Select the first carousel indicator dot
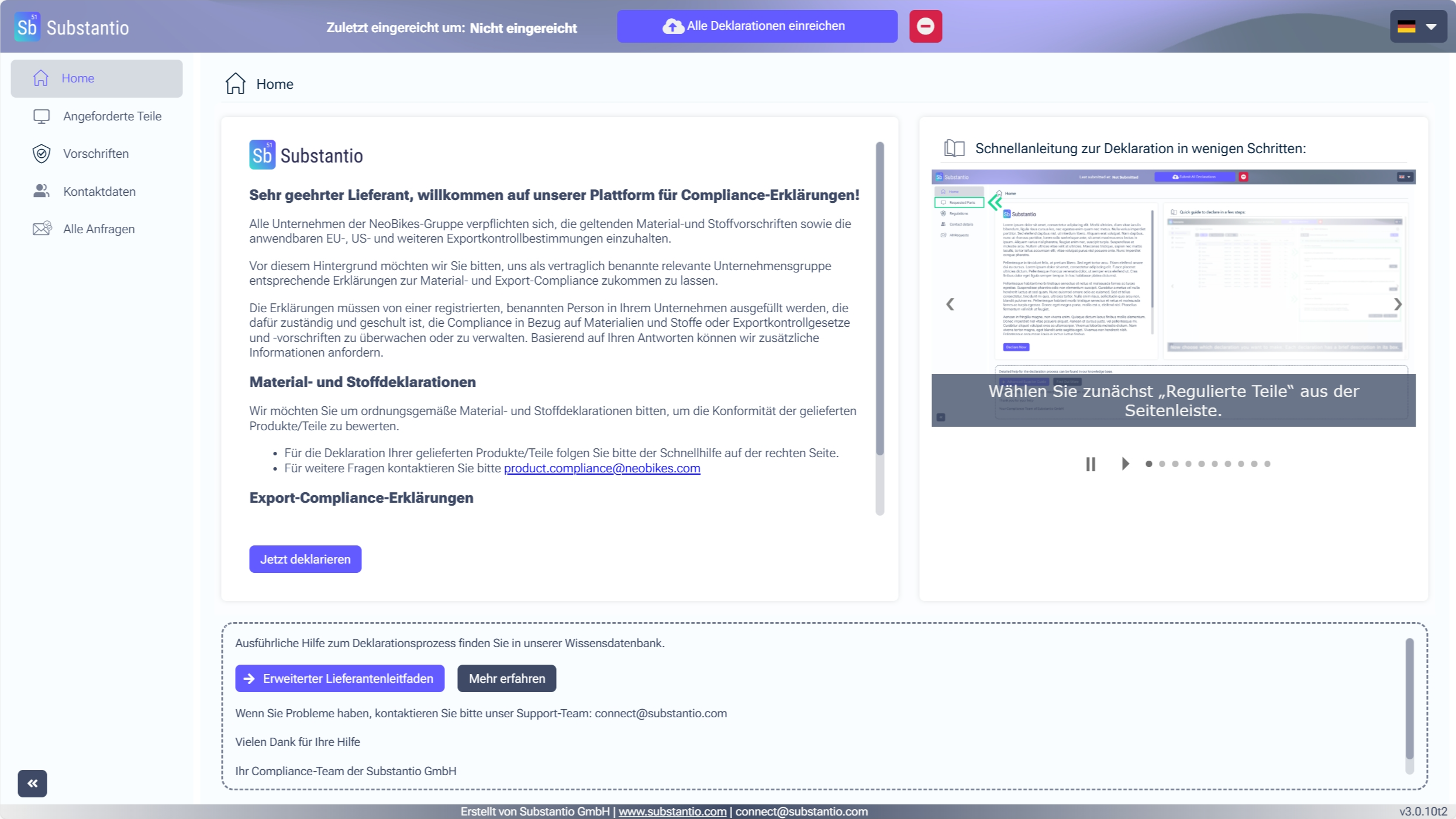1456x819 pixels. pyautogui.click(x=1148, y=464)
